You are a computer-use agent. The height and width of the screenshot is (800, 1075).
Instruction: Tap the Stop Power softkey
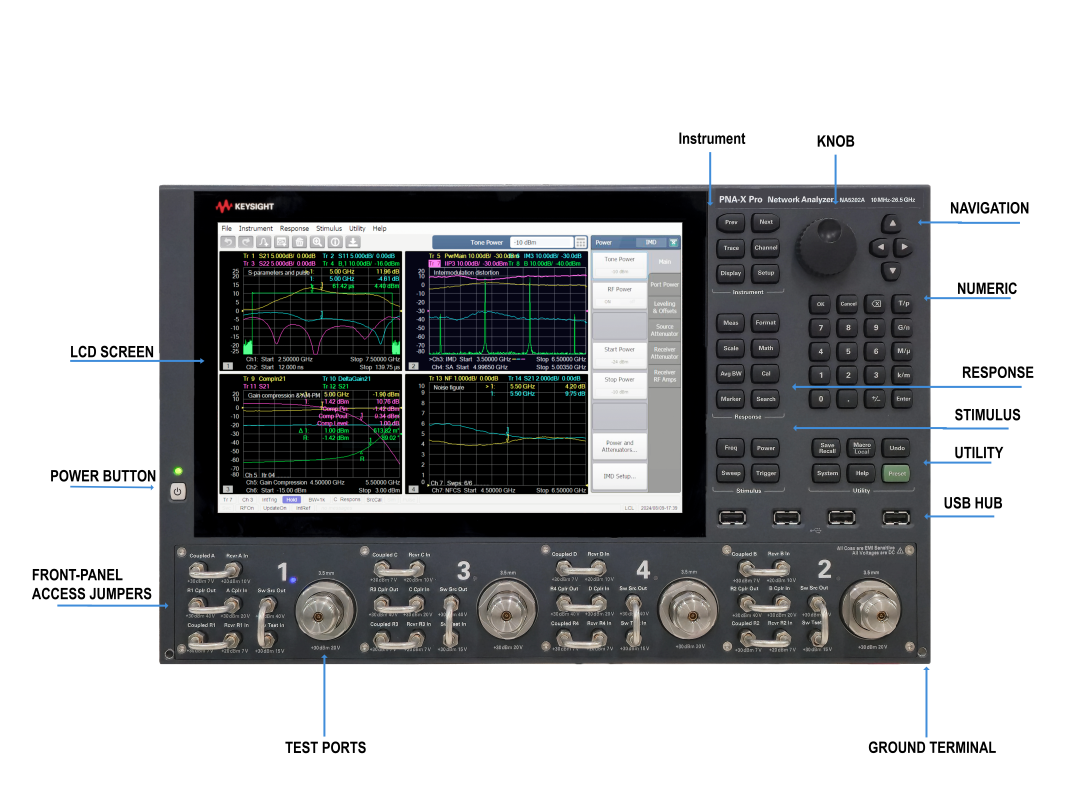(619, 385)
